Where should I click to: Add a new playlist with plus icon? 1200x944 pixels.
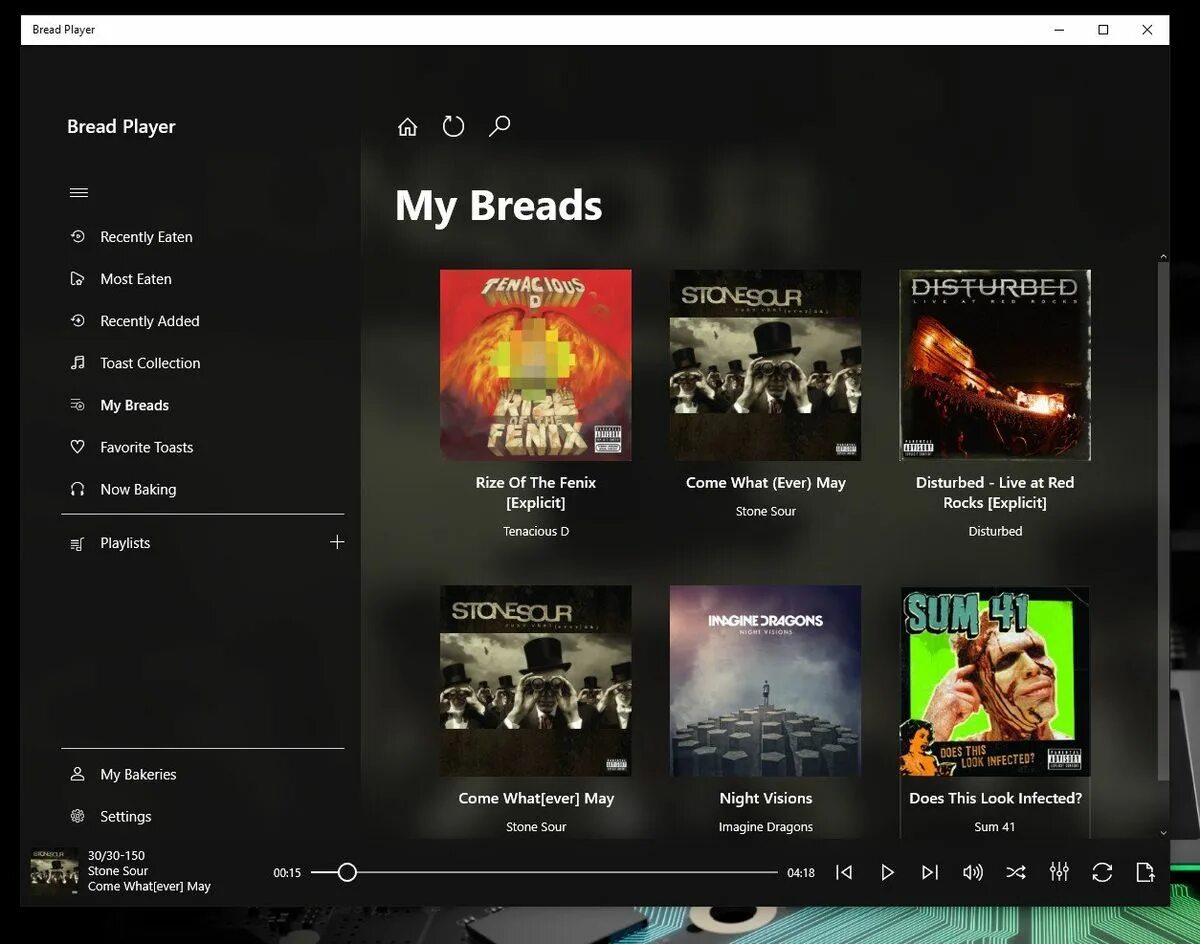click(x=337, y=542)
